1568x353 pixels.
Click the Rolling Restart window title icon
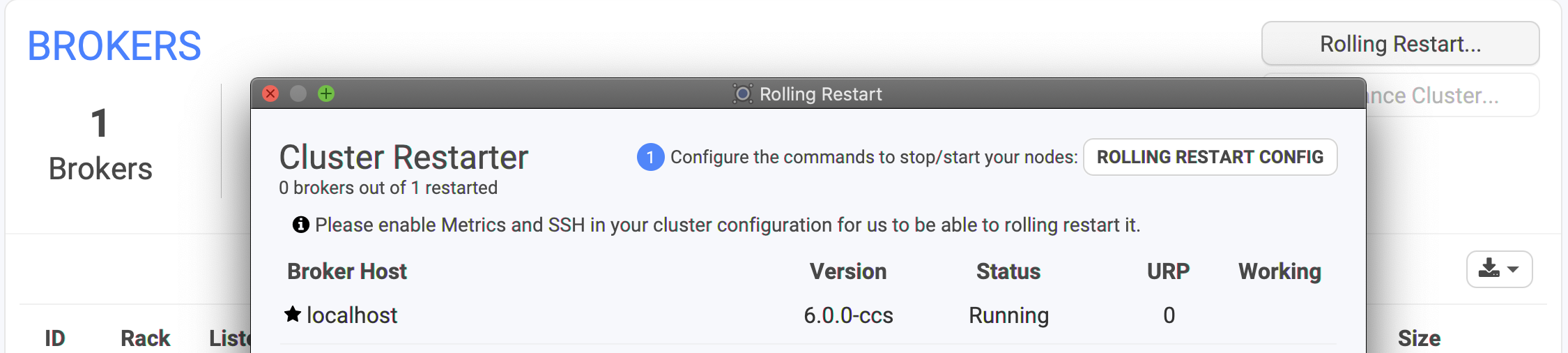pyautogui.click(x=743, y=93)
